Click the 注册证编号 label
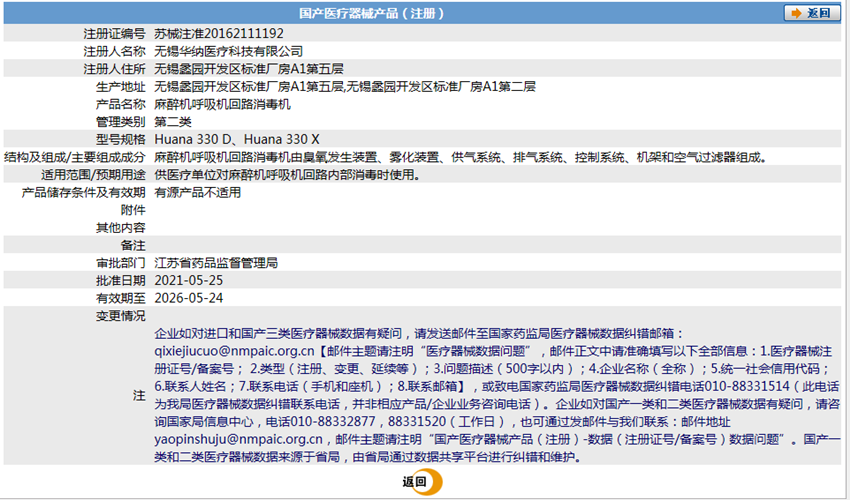 tap(114, 34)
